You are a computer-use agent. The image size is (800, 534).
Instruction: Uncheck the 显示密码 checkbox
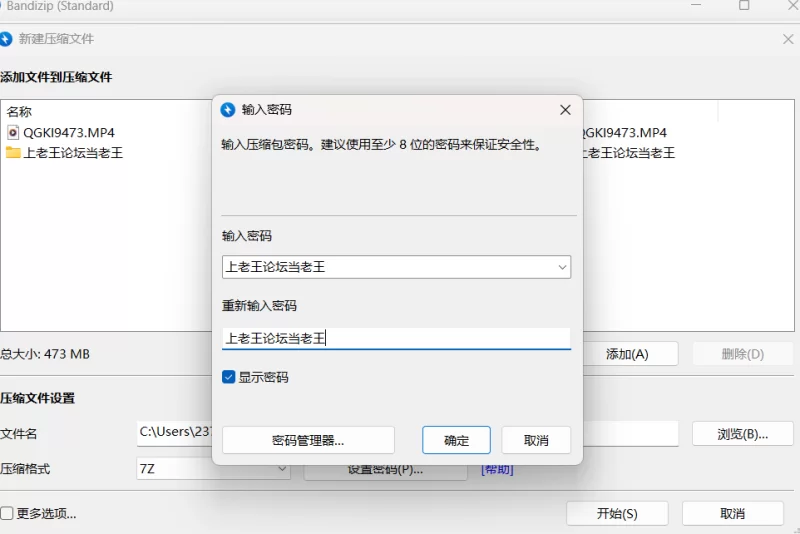[x=229, y=378]
